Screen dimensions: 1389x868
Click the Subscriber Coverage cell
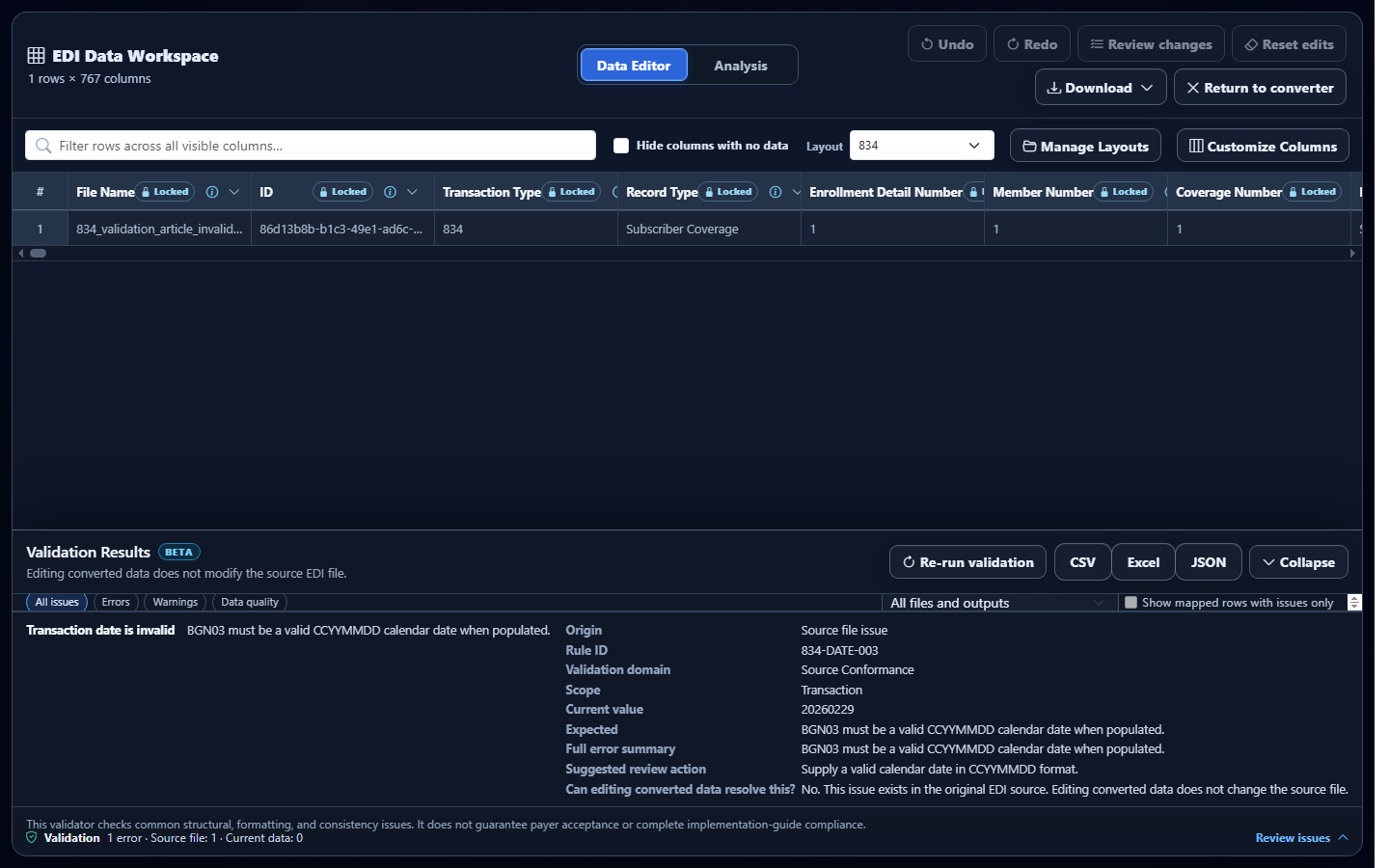[x=709, y=230]
